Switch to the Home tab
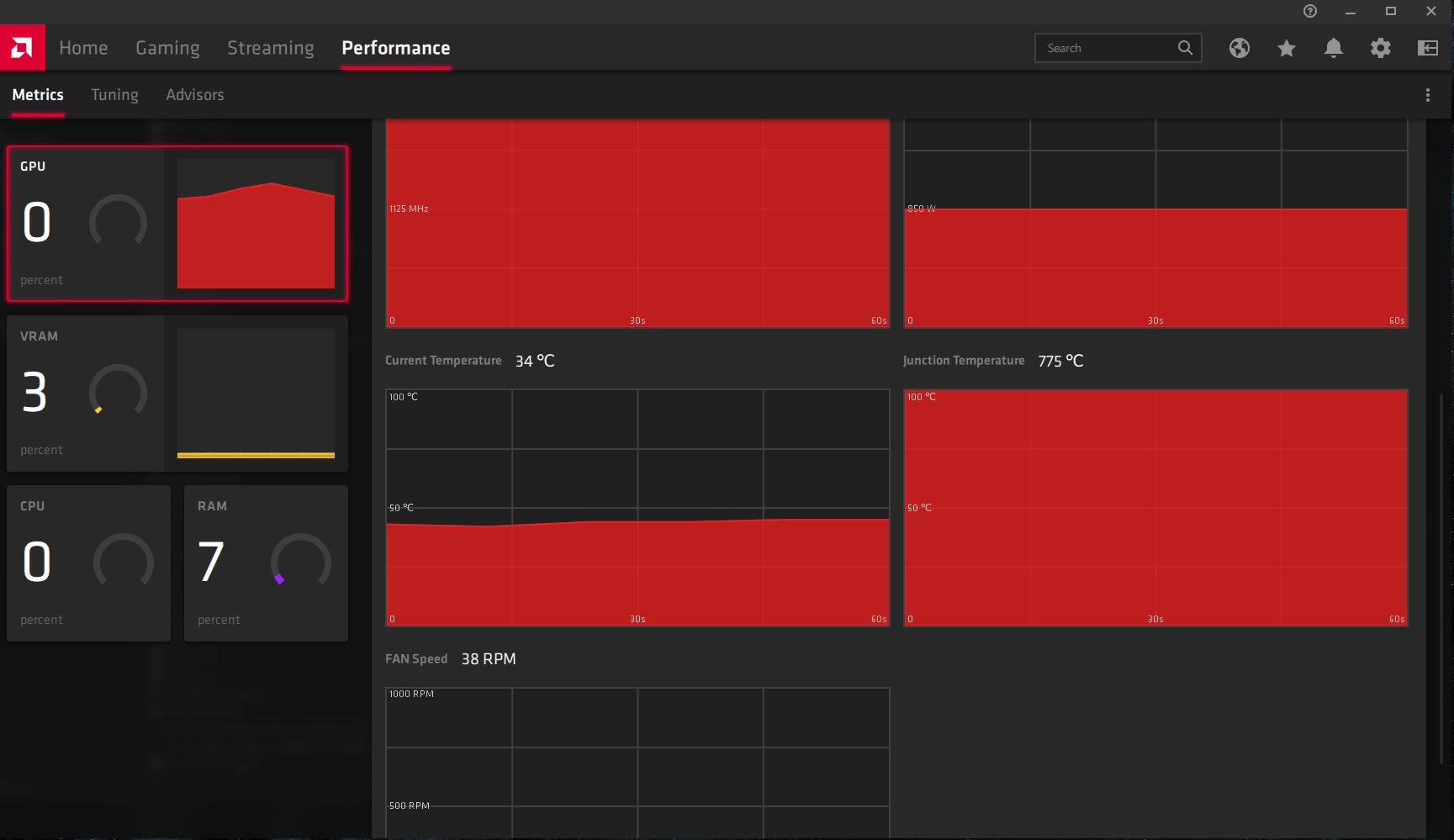The height and width of the screenshot is (840, 1454). click(x=83, y=48)
